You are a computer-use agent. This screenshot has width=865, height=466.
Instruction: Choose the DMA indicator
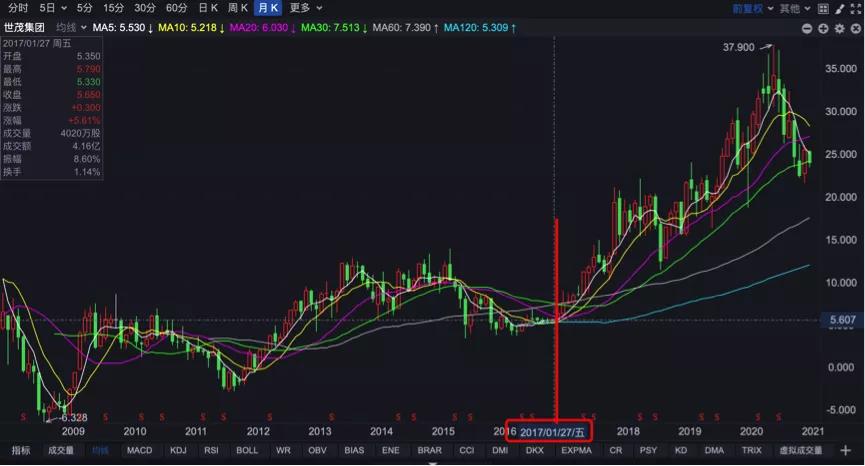[714, 451]
